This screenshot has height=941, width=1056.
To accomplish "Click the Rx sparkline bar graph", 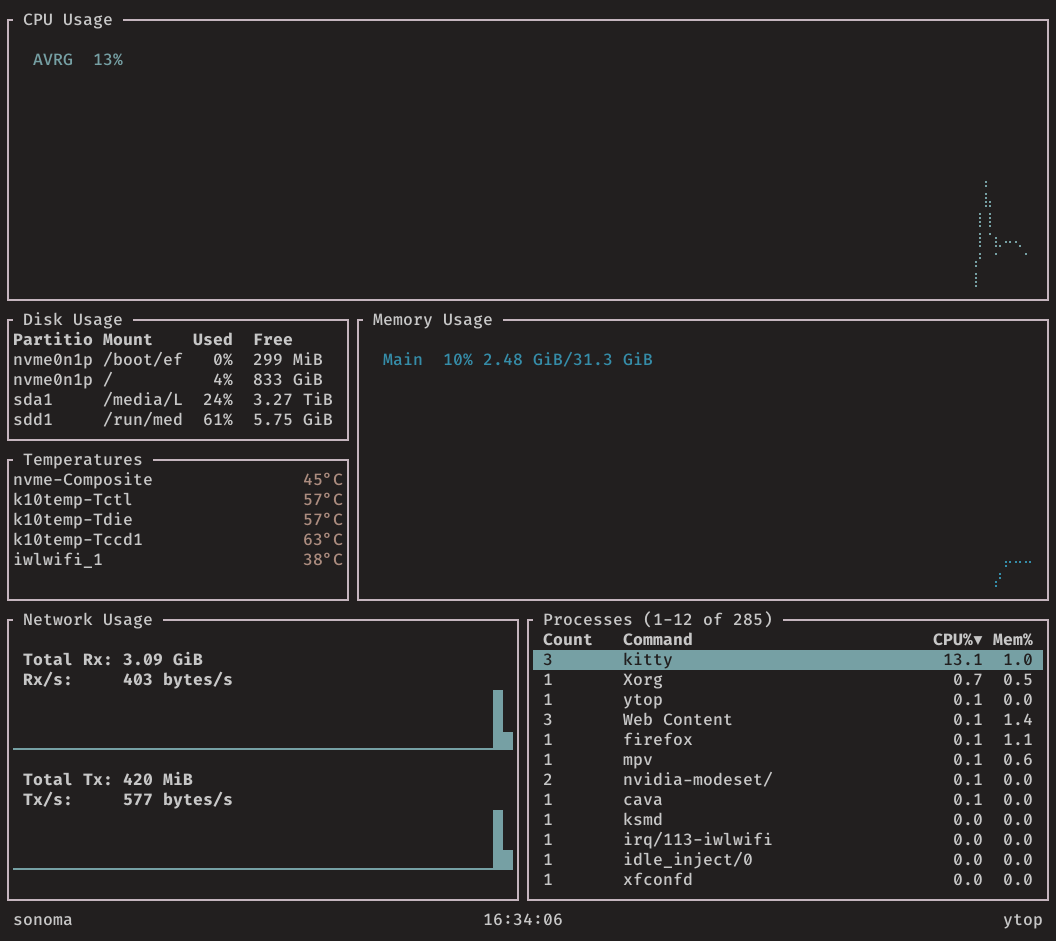I will click(263, 719).
